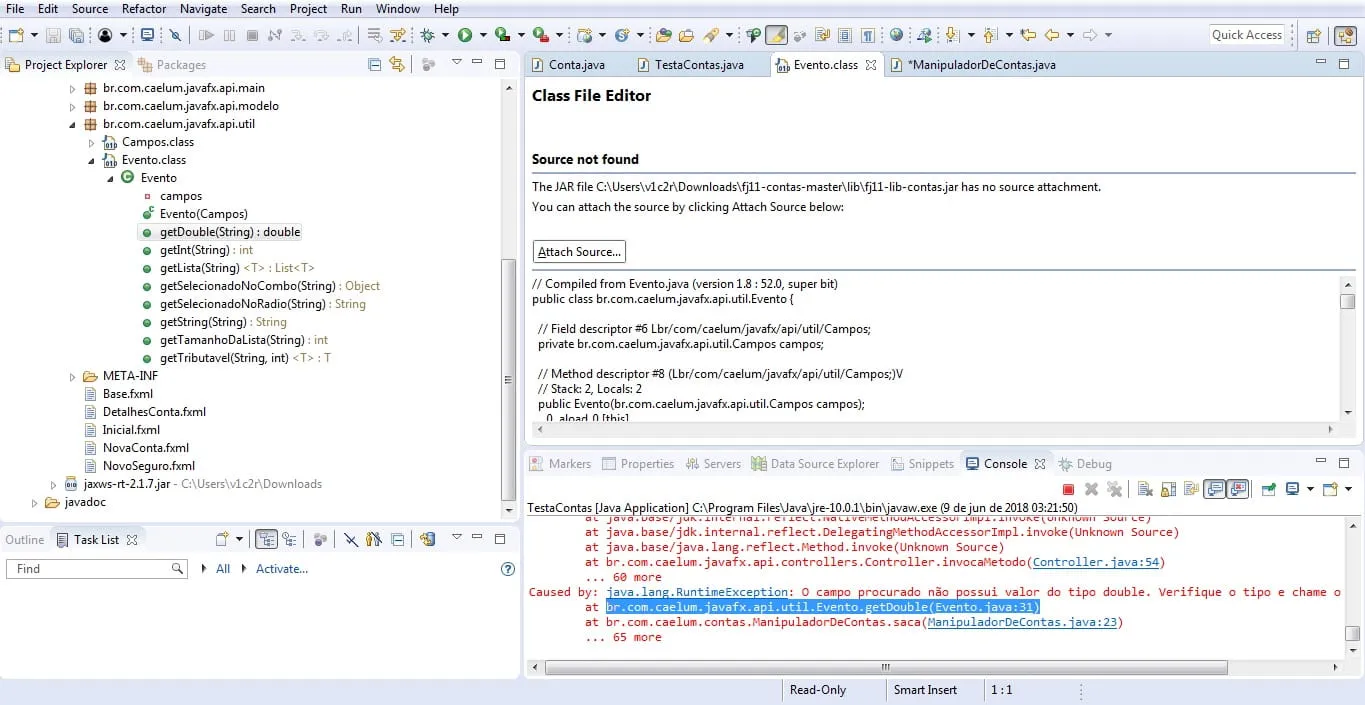Click the Attach Source button
The height and width of the screenshot is (705, 1365).
[579, 251]
